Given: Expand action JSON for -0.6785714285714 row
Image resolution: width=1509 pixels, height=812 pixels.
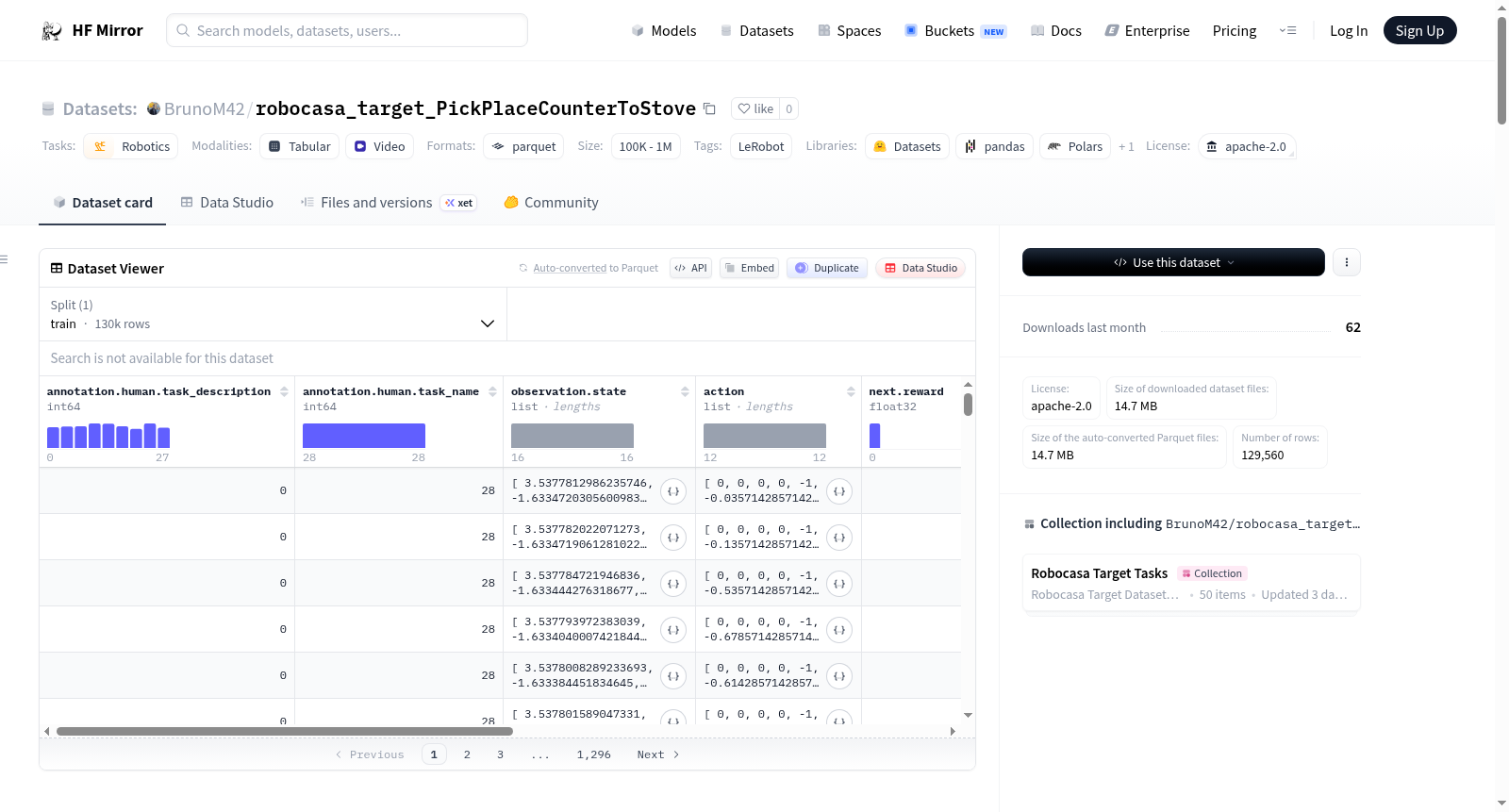Looking at the screenshot, I should [x=839, y=630].
